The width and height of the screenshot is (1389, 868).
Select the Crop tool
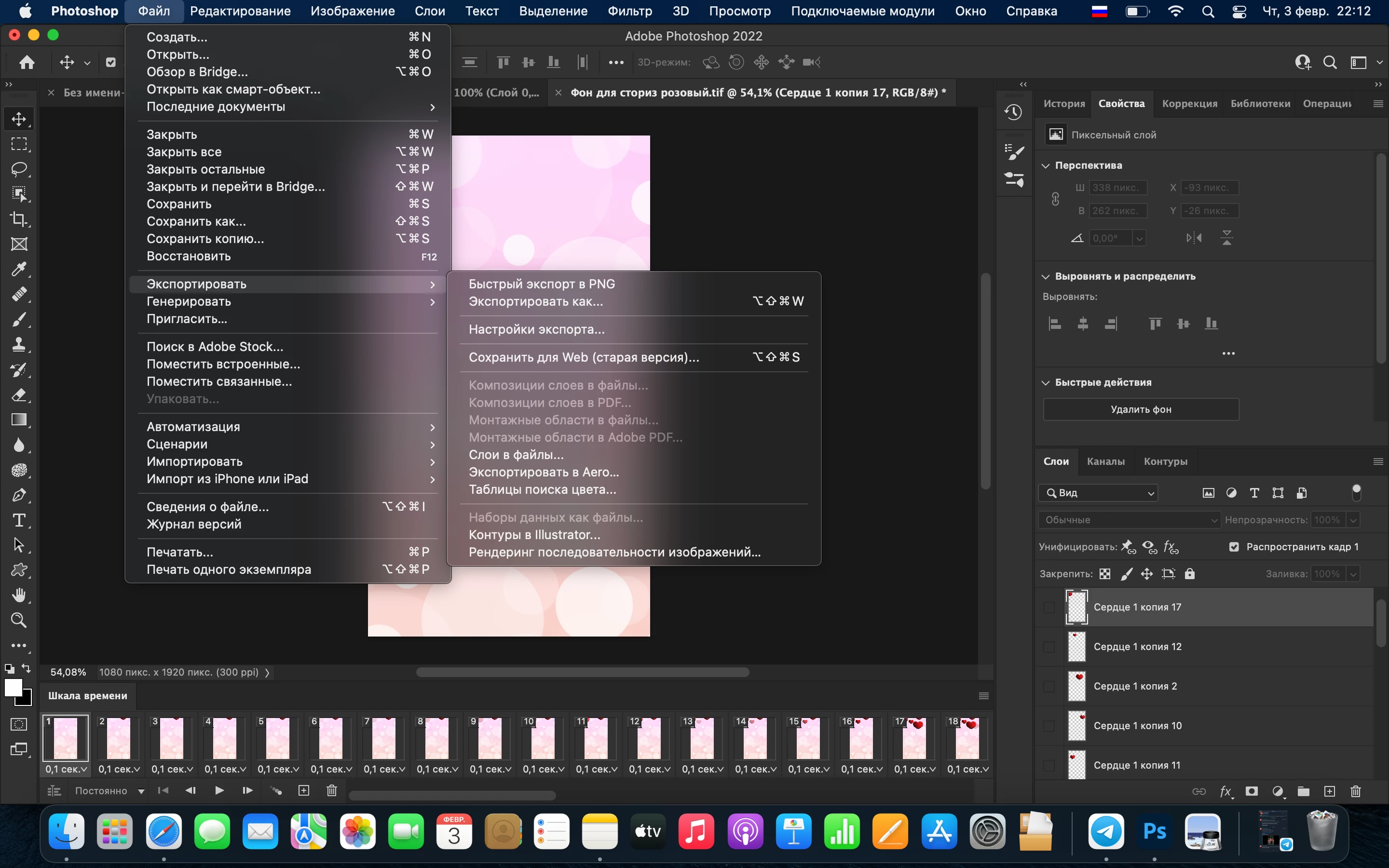coord(19,219)
